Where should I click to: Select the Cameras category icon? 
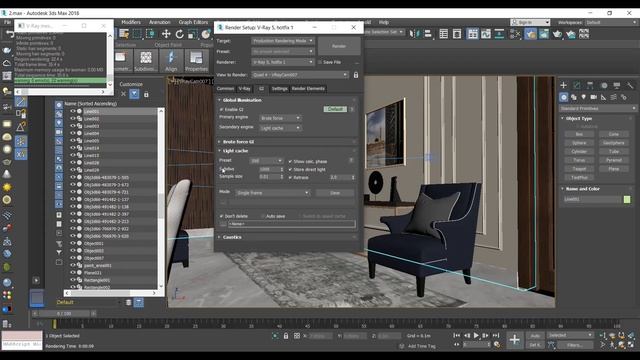593,97
